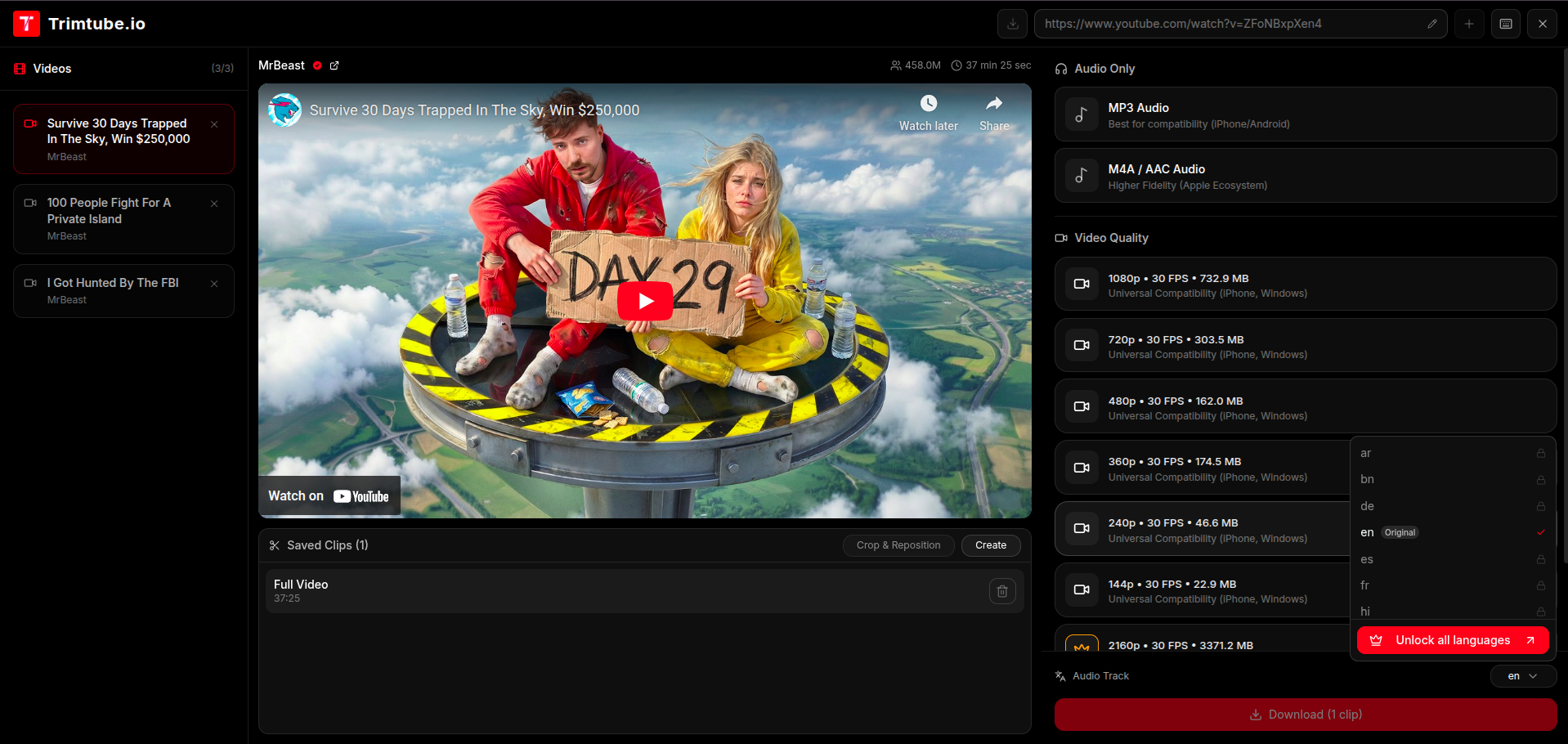Image resolution: width=1568 pixels, height=744 pixels.
Task: Select MP3 Audio format
Action: click(1306, 114)
